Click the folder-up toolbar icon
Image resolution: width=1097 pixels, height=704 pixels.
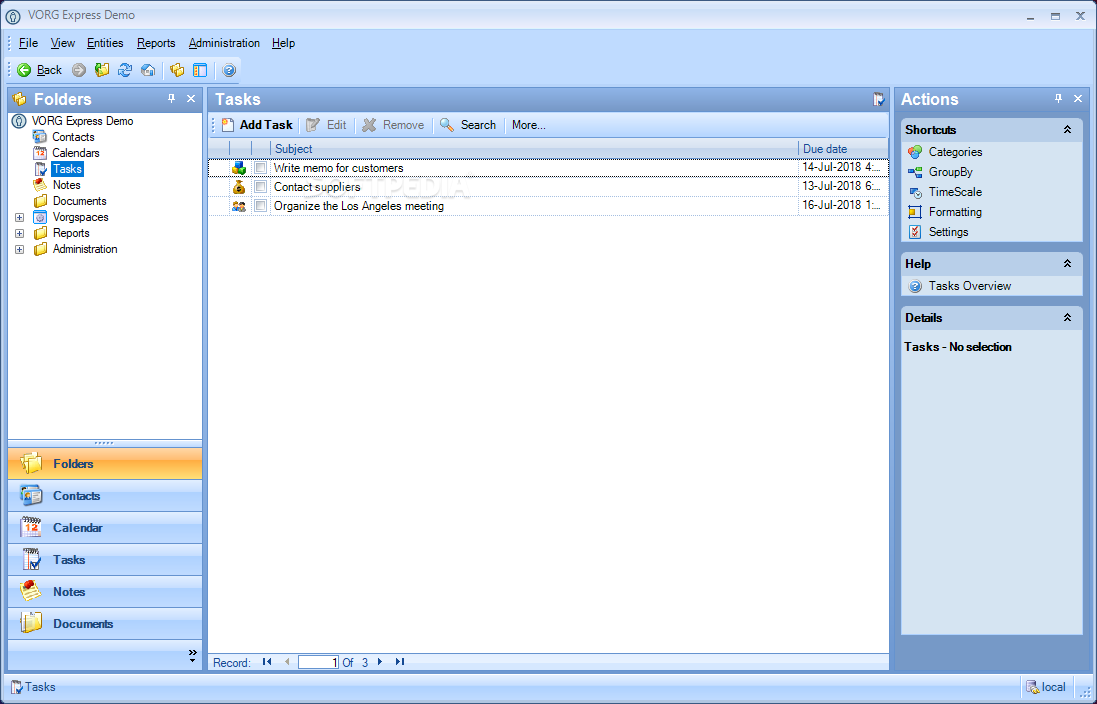point(102,70)
